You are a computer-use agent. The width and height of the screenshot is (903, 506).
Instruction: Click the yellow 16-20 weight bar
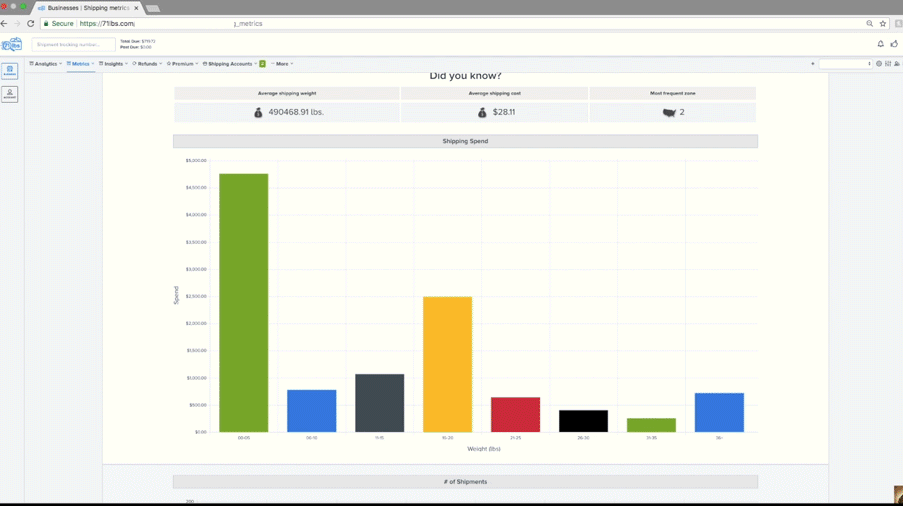447,364
